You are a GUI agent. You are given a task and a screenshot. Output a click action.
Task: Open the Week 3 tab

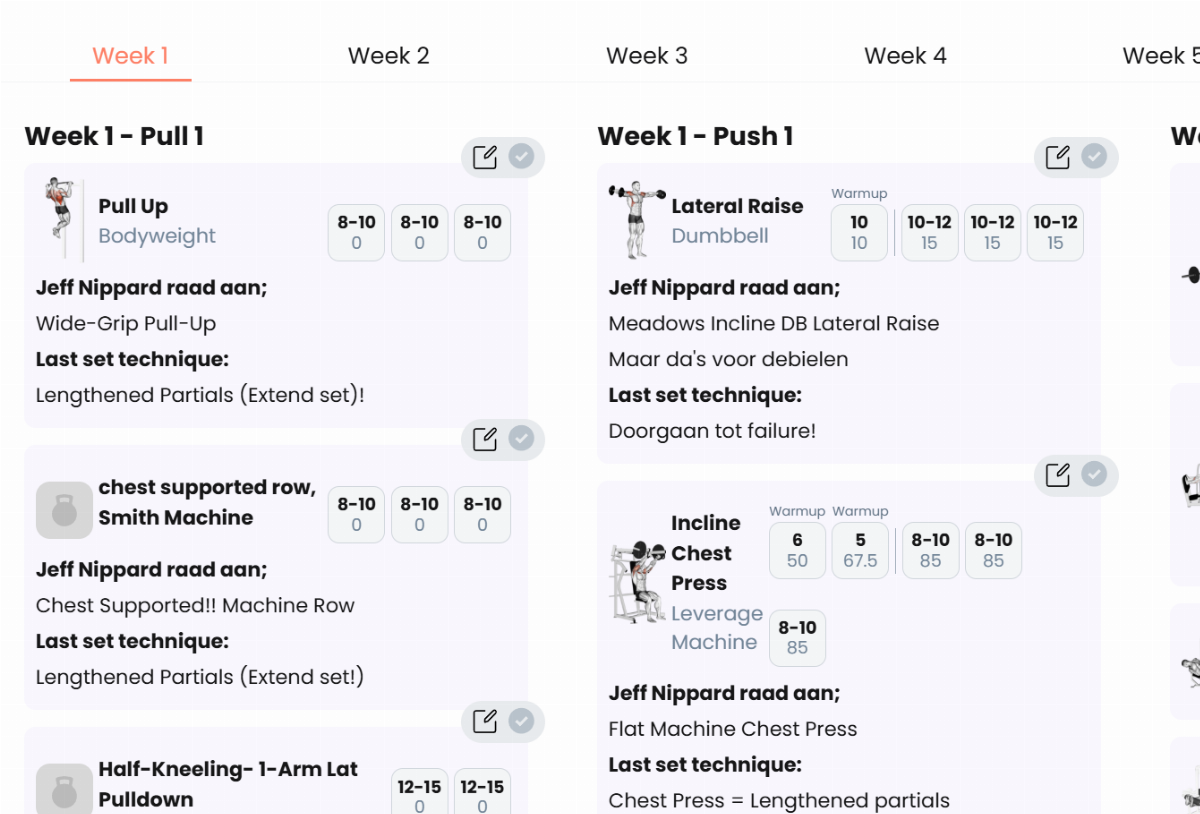coord(647,56)
